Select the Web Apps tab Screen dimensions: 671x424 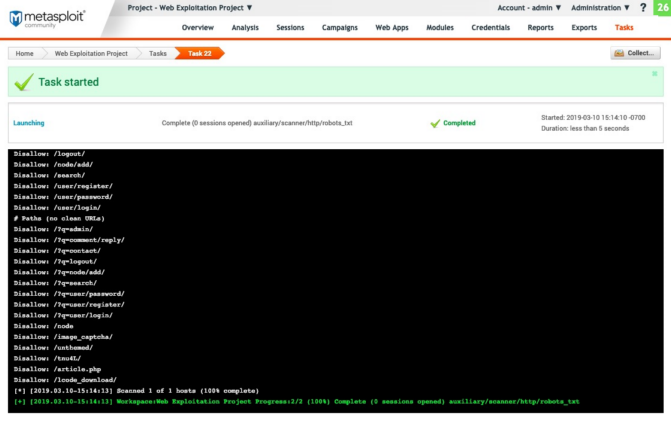(392, 27)
